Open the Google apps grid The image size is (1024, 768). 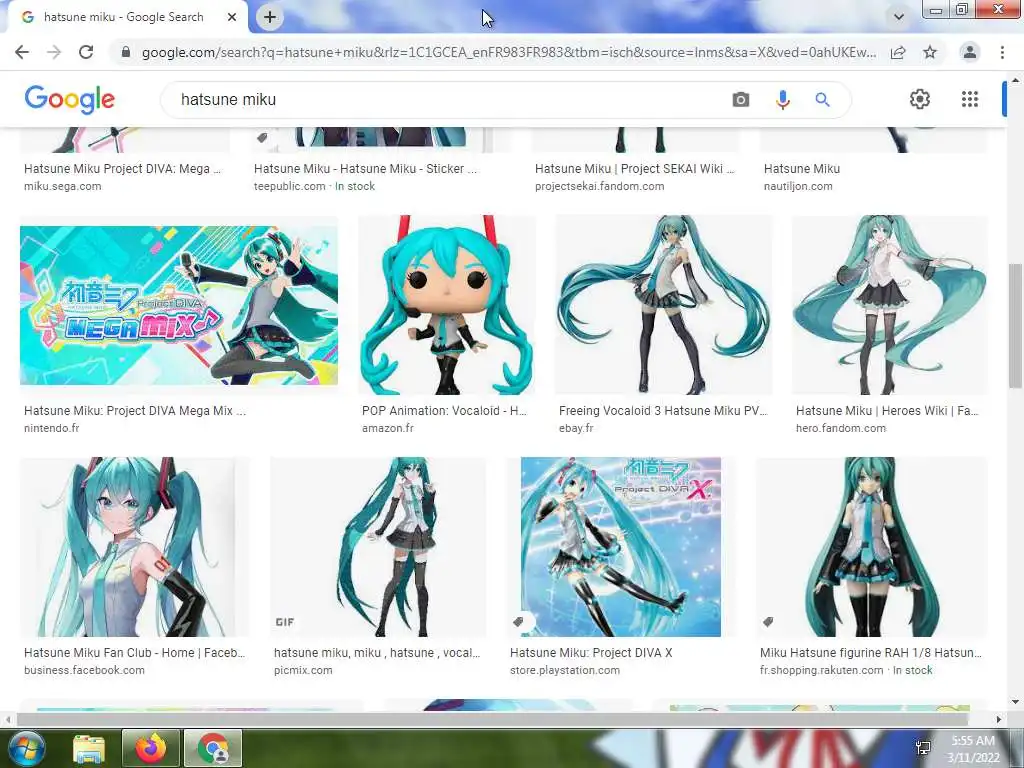(970, 99)
